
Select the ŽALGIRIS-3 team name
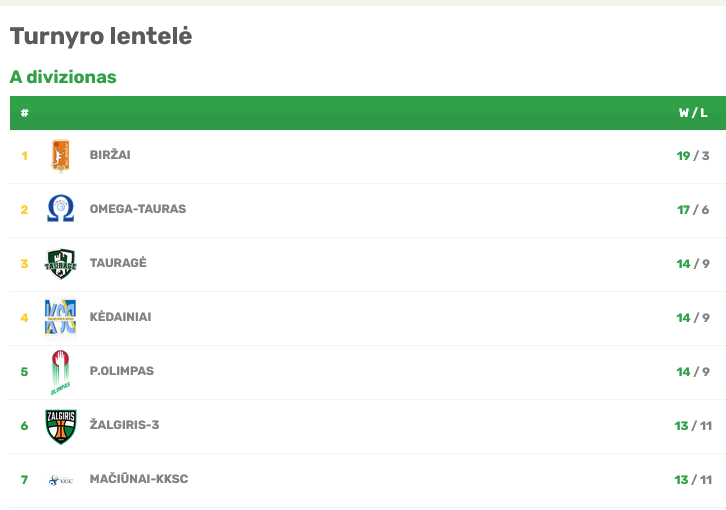coord(125,425)
